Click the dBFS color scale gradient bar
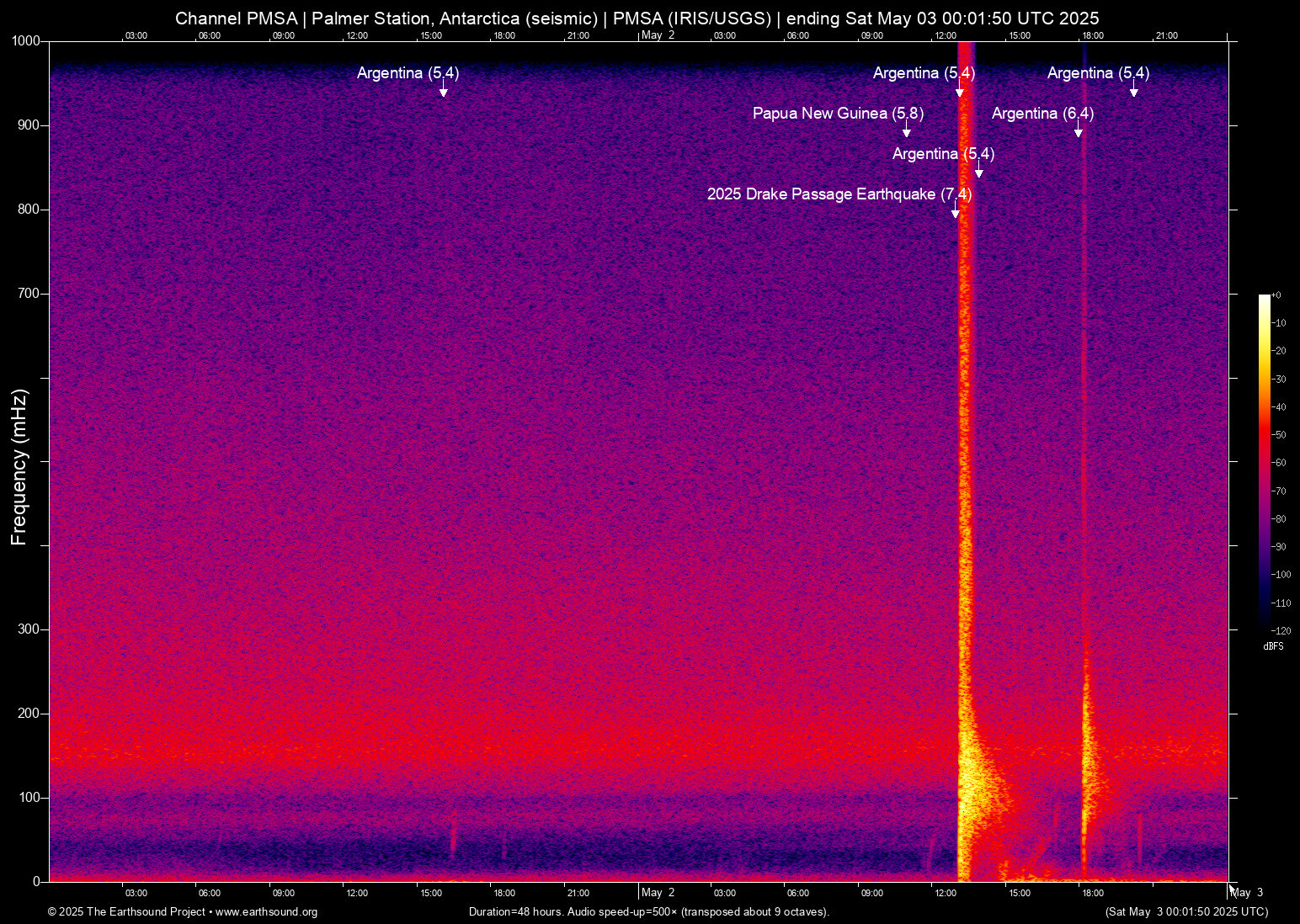The height and width of the screenshot is (924, 1300). click(1264, 461)
